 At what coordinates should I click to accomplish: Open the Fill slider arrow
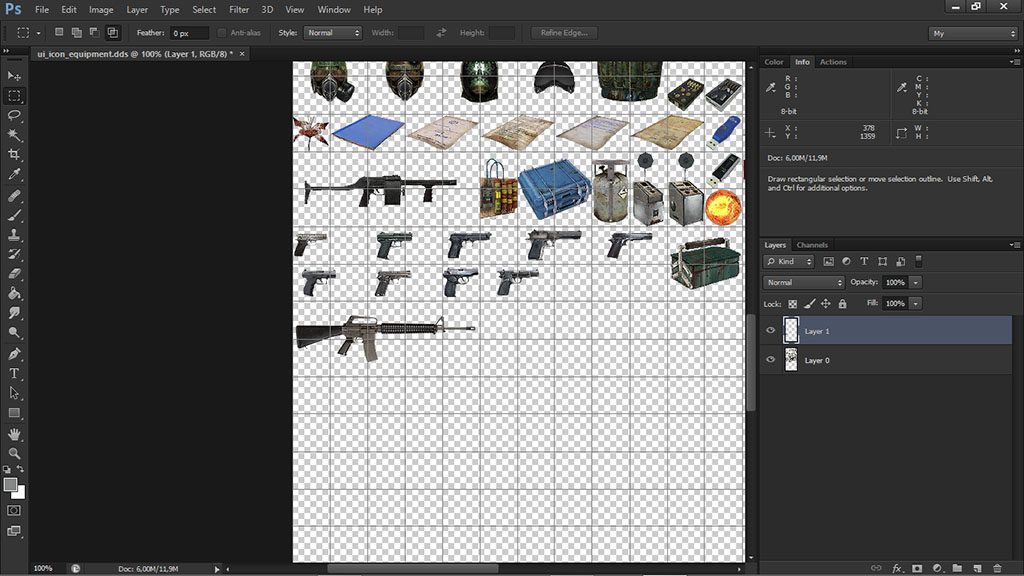[916, 303]
